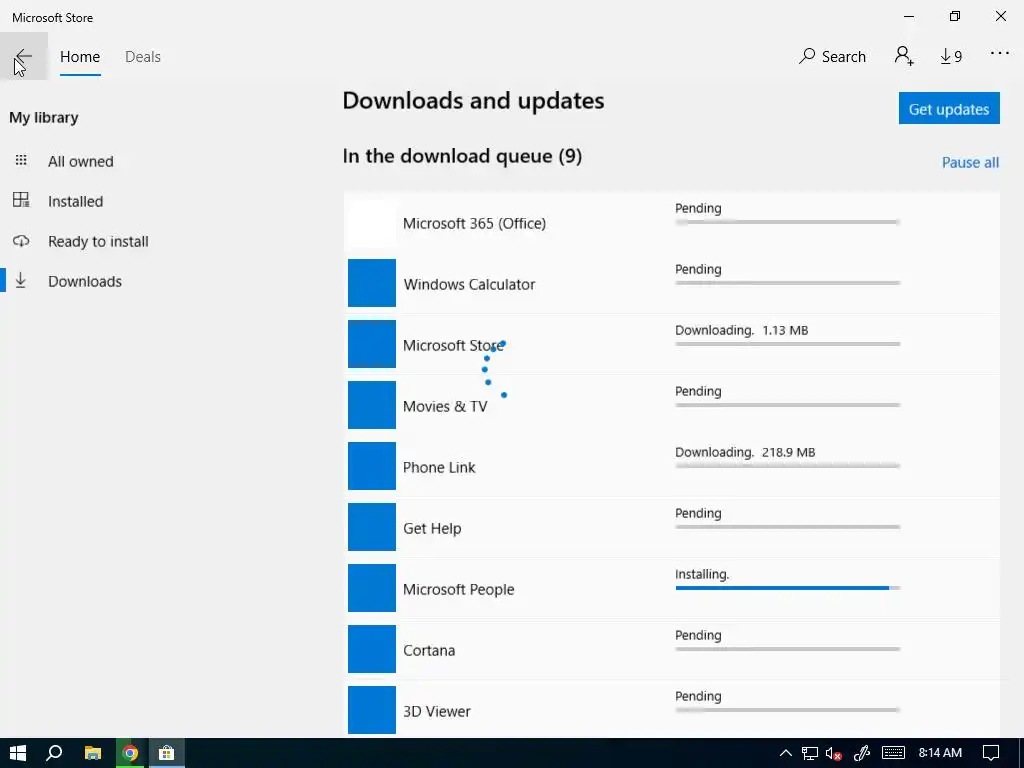Open the Home tab

click(80, 57)
